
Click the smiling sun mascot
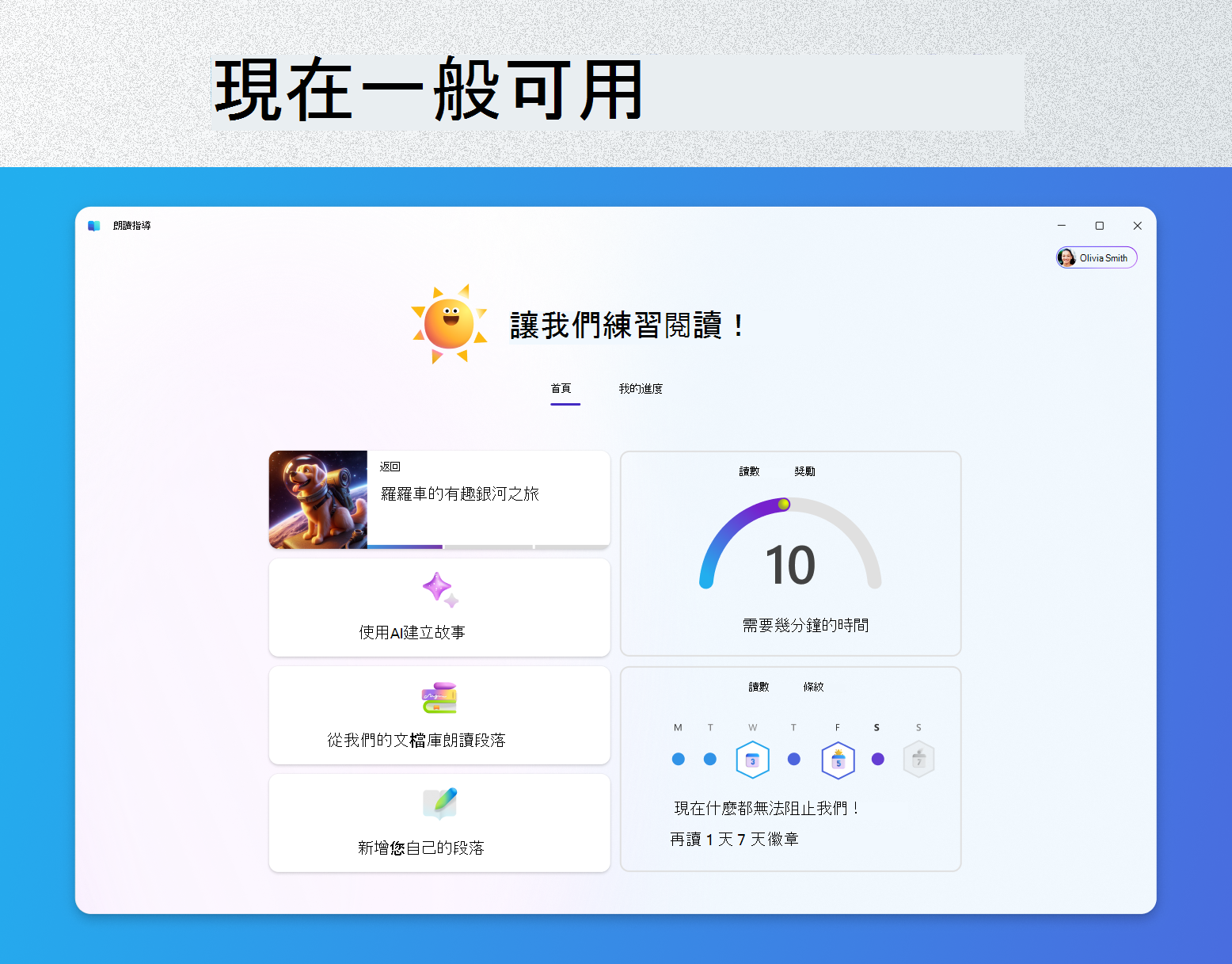[x=449, y=324]
